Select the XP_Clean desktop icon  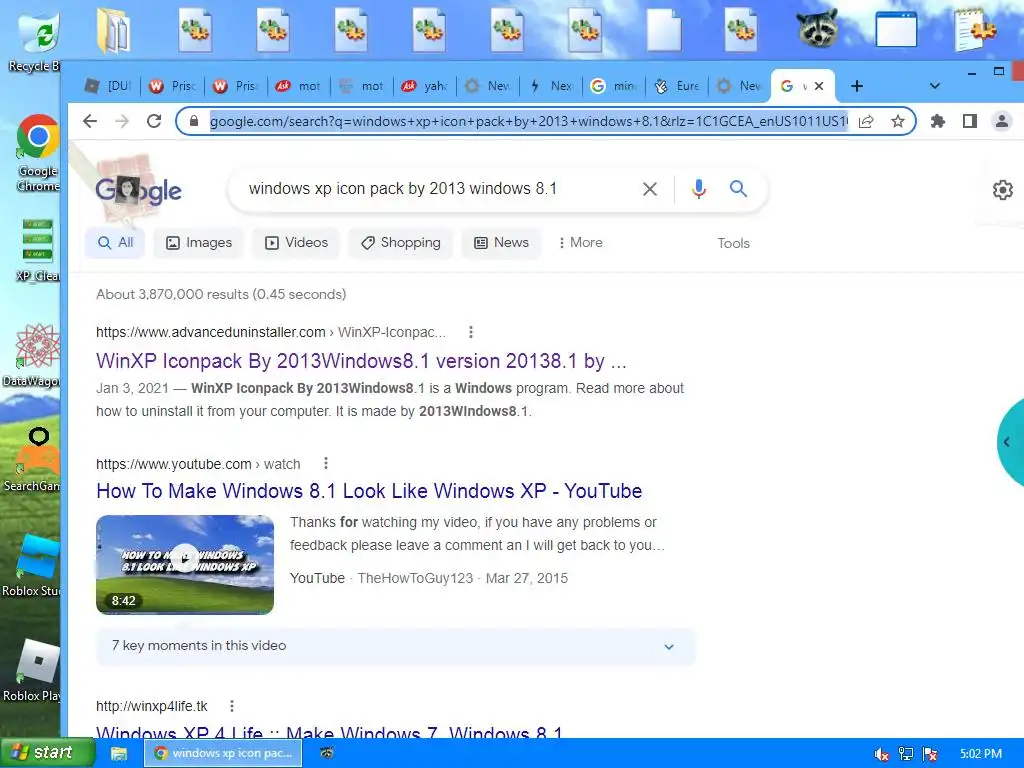click(37, 250)
